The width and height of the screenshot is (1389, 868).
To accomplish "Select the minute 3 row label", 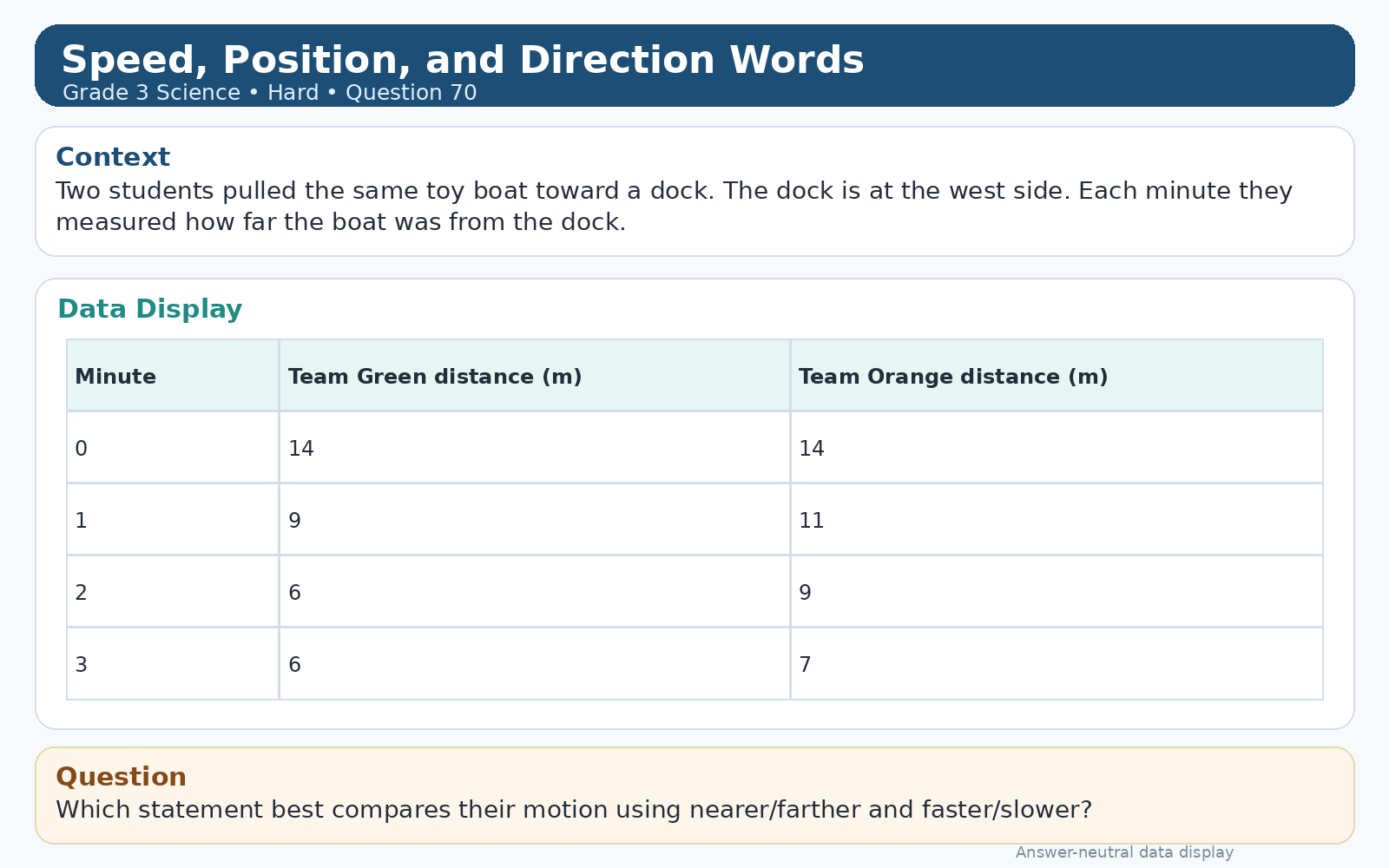I will pyautogui.click(x=82, y=665).
